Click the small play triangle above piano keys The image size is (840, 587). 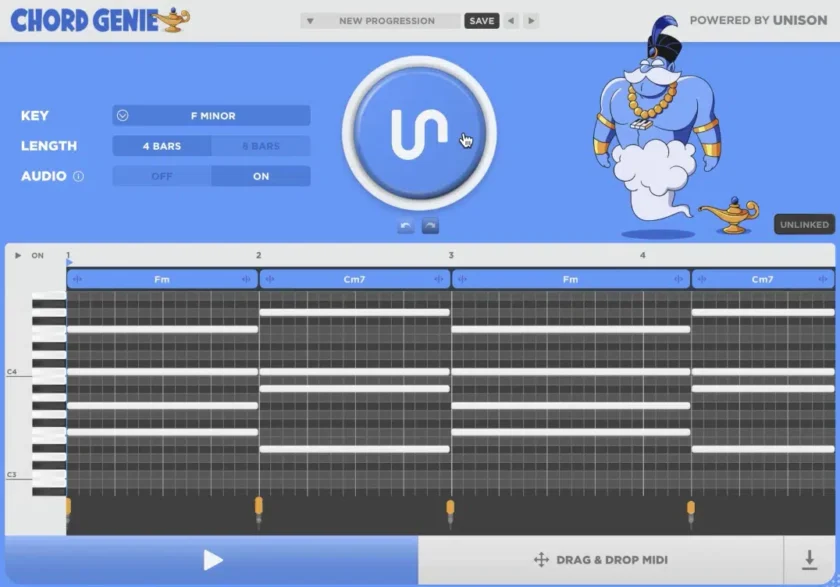pyautogui.click(x=18, y=256)
